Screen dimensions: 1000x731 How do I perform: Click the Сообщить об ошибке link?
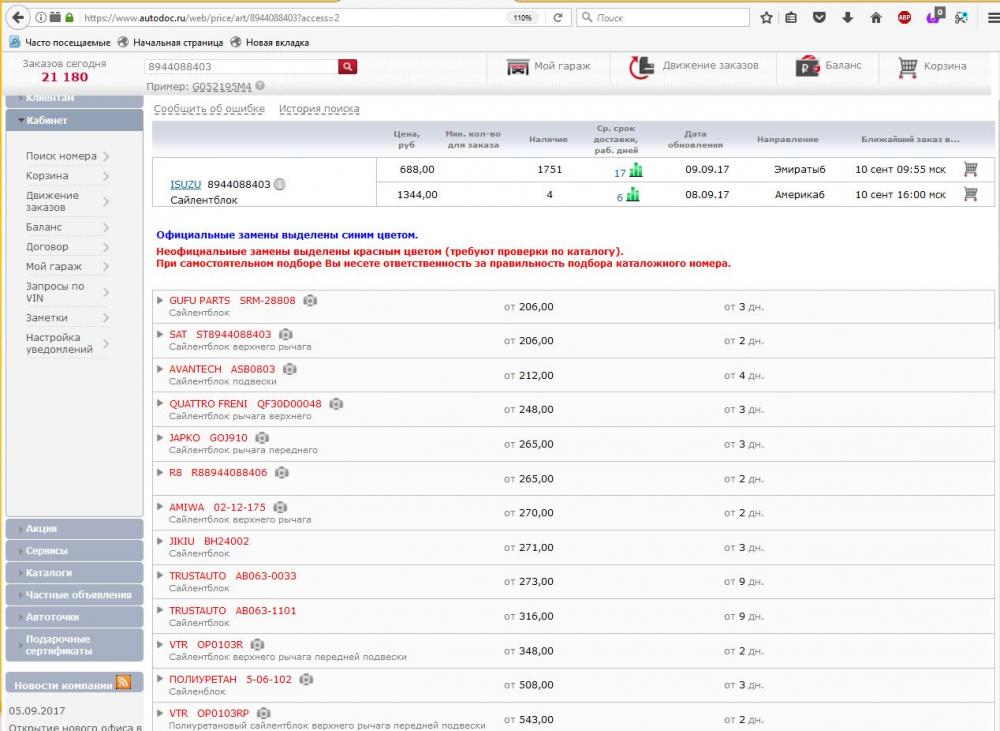(209, 109)
